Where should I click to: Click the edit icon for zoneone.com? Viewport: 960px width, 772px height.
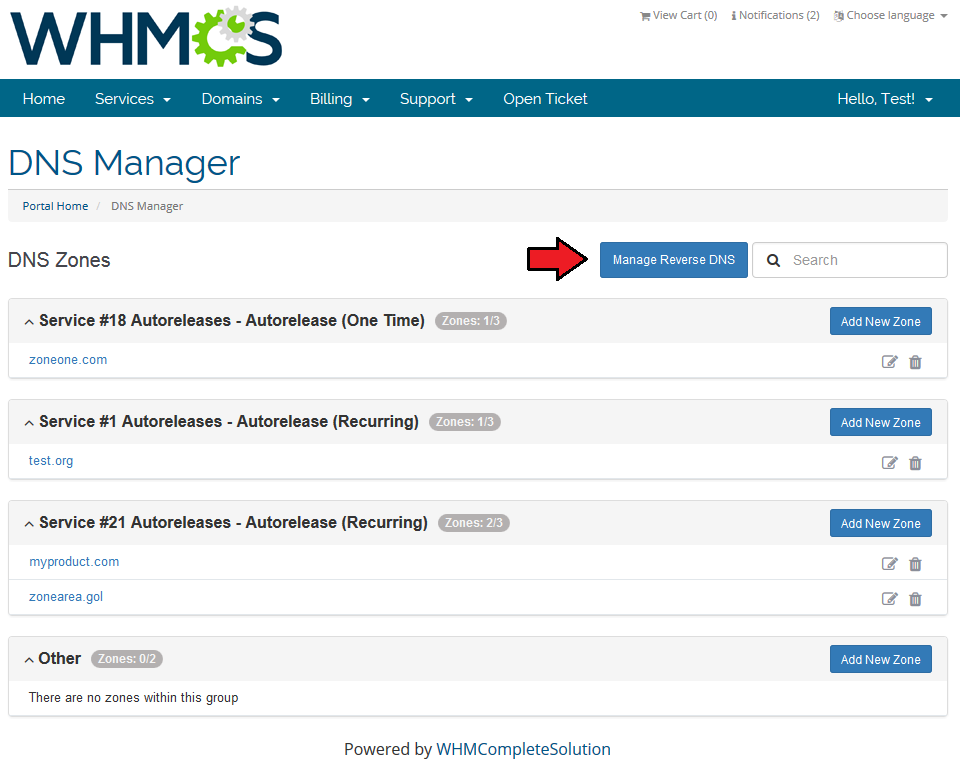tap(889, 362)
